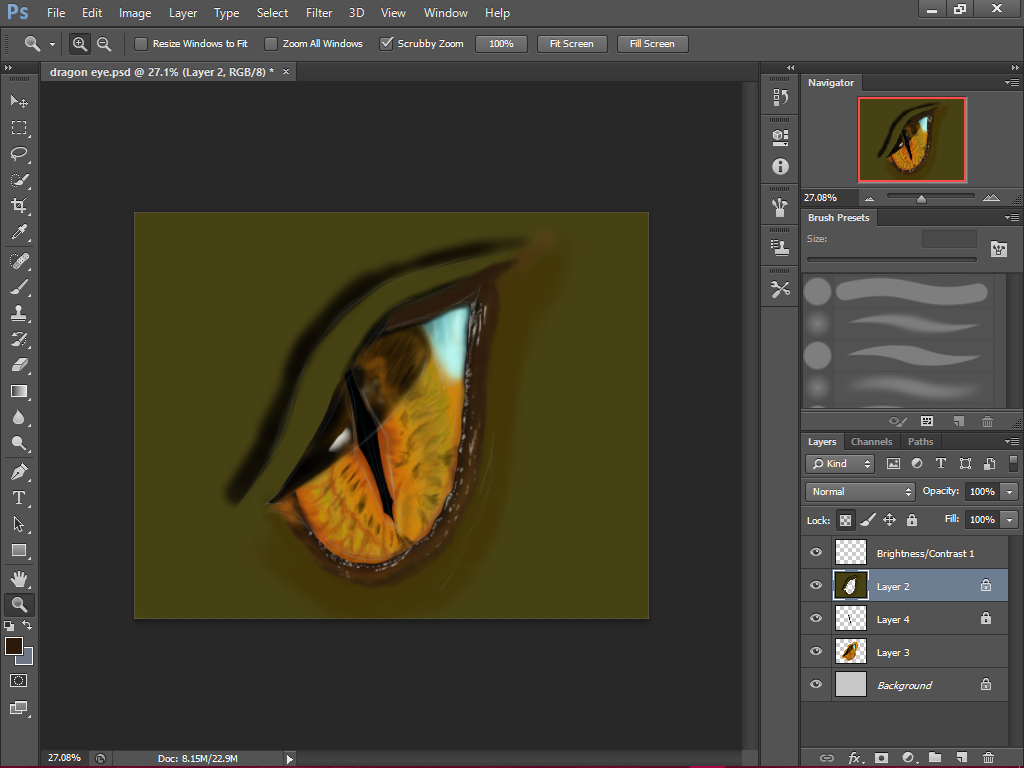The image size is (1024, 768).
Task: Pick the Type tool from the toolbar
Action: pos(20,497)
